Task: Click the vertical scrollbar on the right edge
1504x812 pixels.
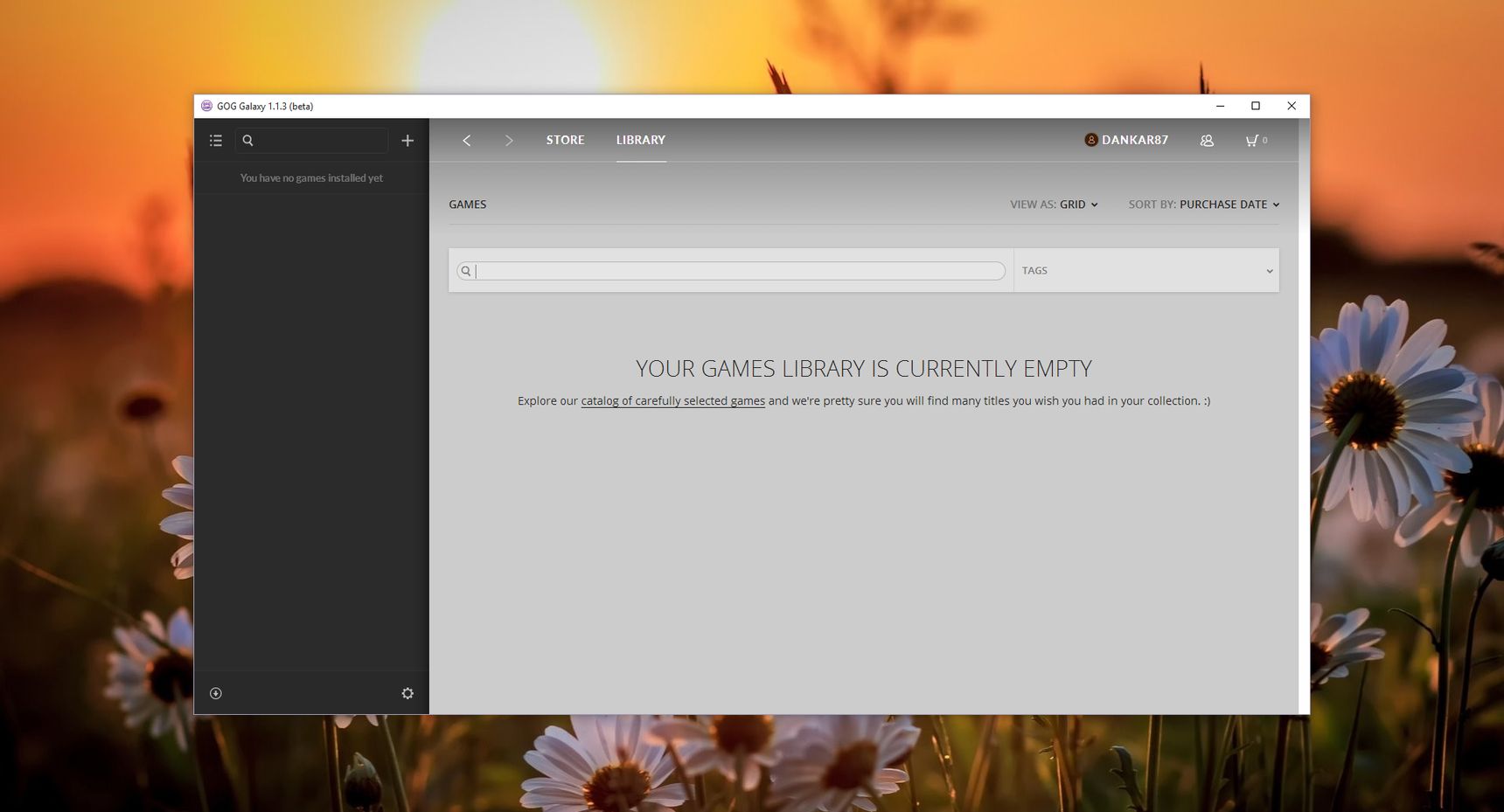Action: 1304,416
